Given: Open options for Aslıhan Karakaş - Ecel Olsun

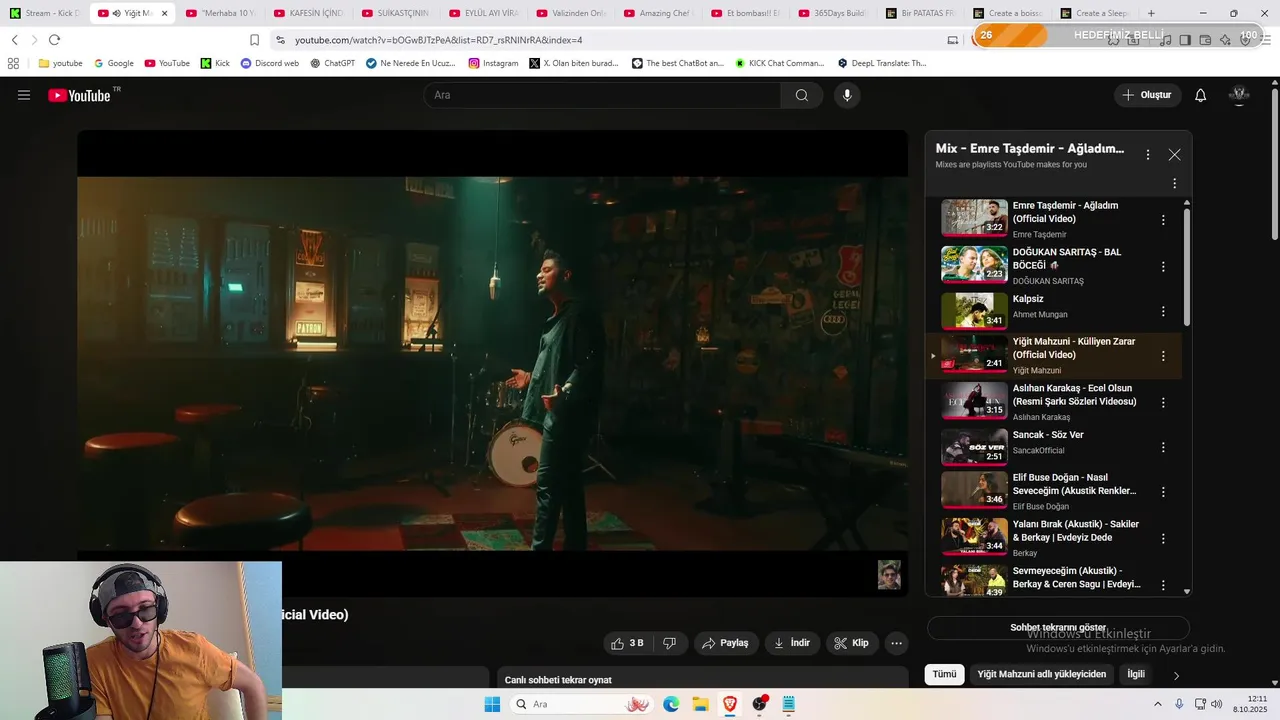Looking at the screenshot, I should click(x=1163, y=402).
